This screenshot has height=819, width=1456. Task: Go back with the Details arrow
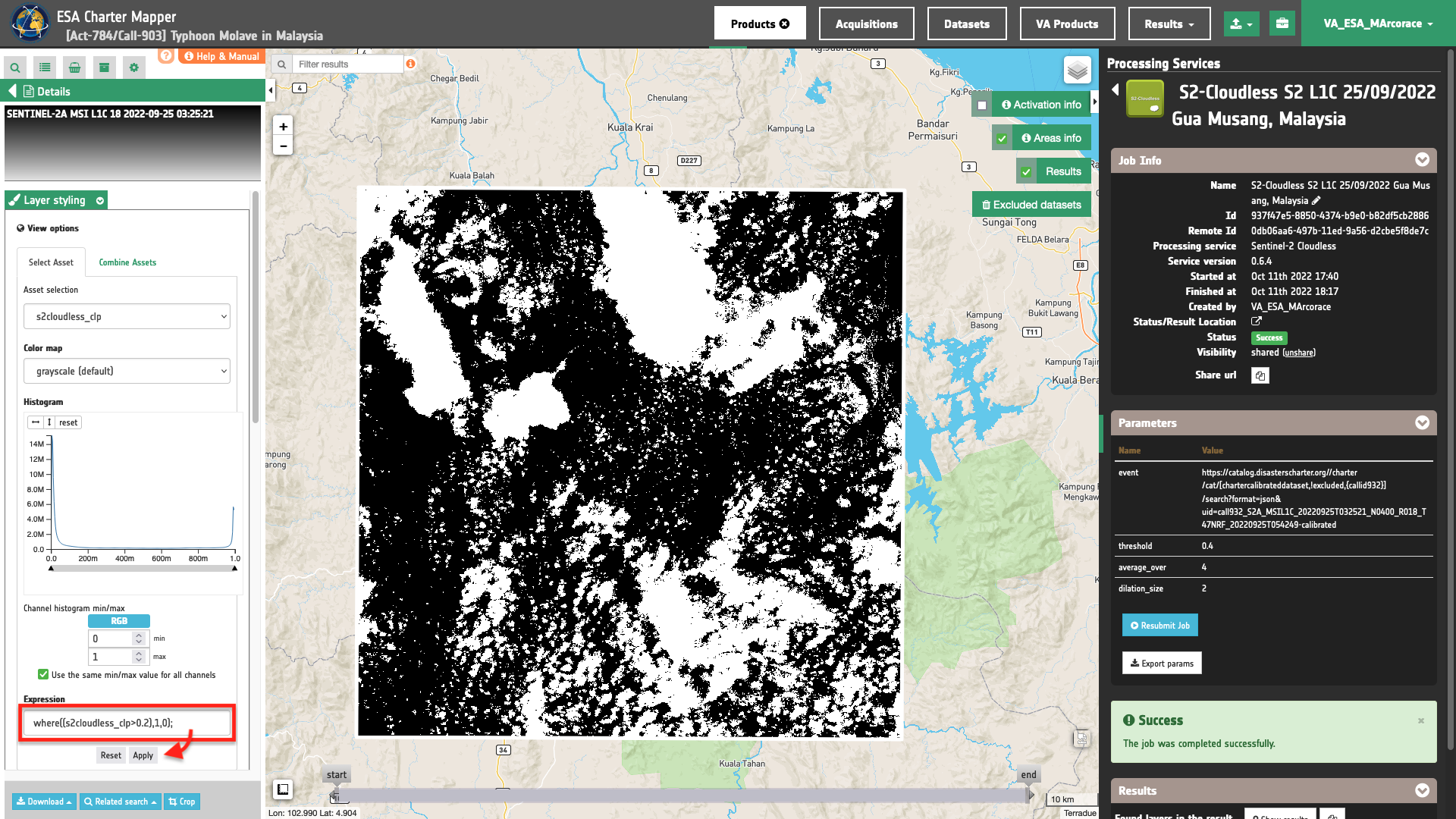(x=12, y=91)
